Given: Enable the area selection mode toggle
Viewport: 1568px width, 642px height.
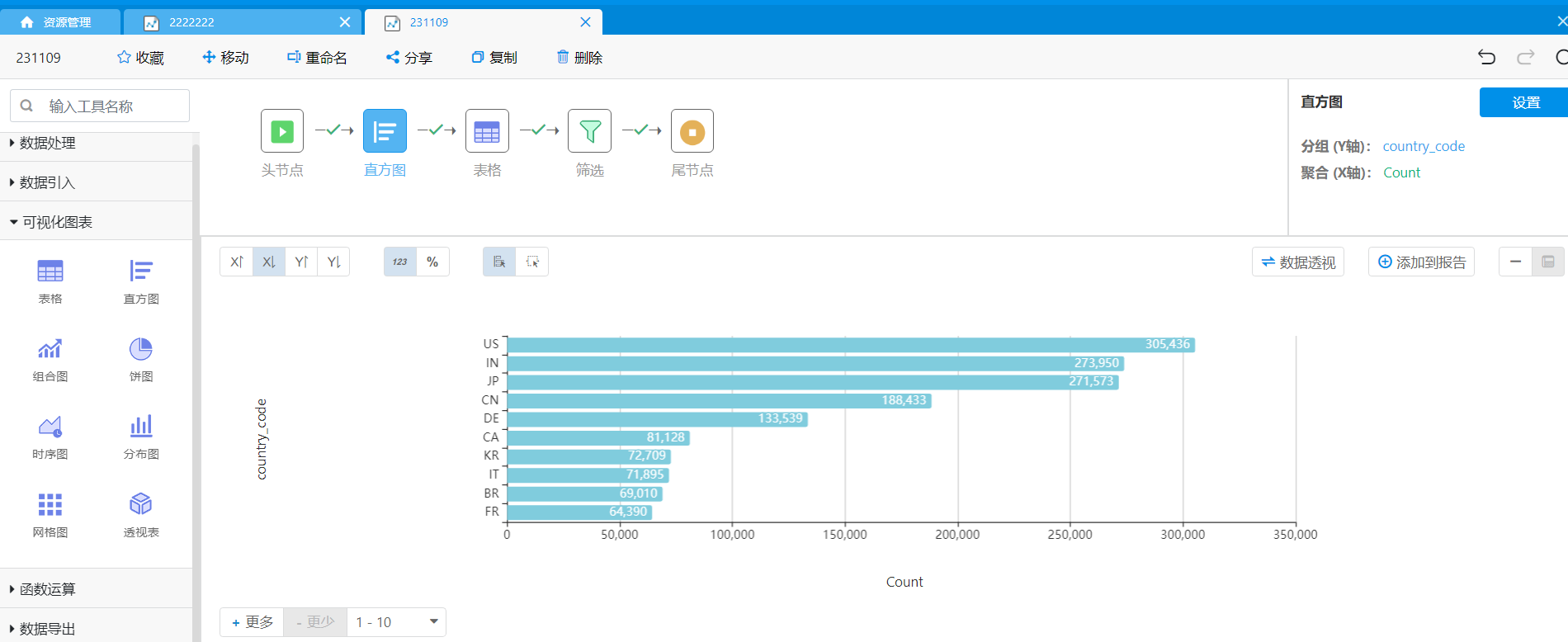Looking at the screenshot, I should [532, 262].
